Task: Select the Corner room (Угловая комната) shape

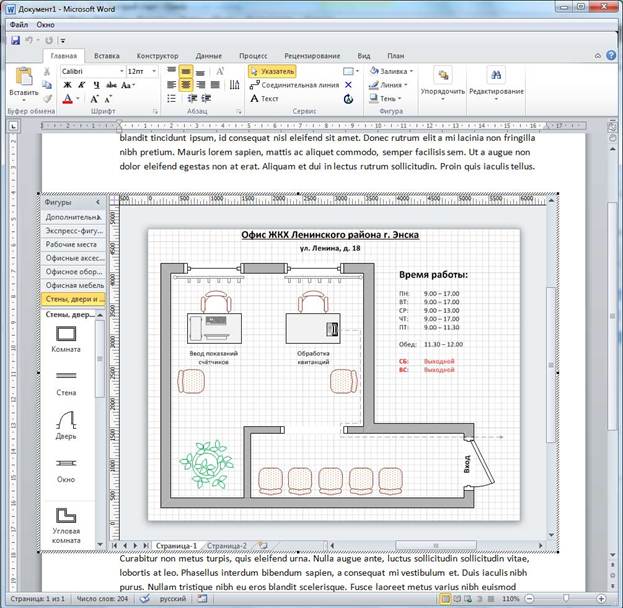Action: [x=66, y=525]
